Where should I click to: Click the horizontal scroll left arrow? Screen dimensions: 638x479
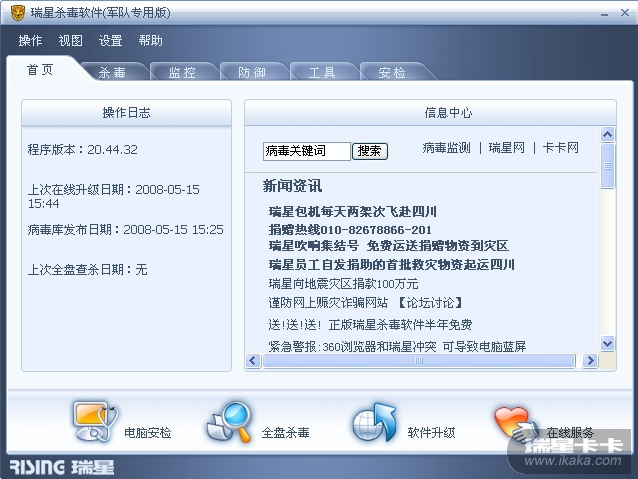[x=253, y=361]
